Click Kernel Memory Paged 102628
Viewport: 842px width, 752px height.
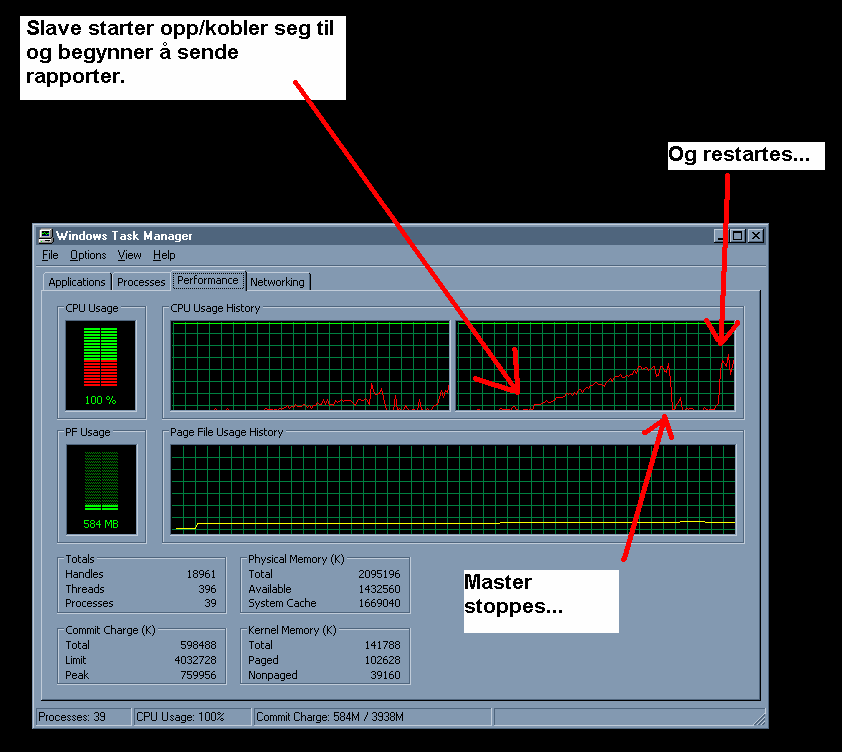pyautogui.click(x=382, y=660)
